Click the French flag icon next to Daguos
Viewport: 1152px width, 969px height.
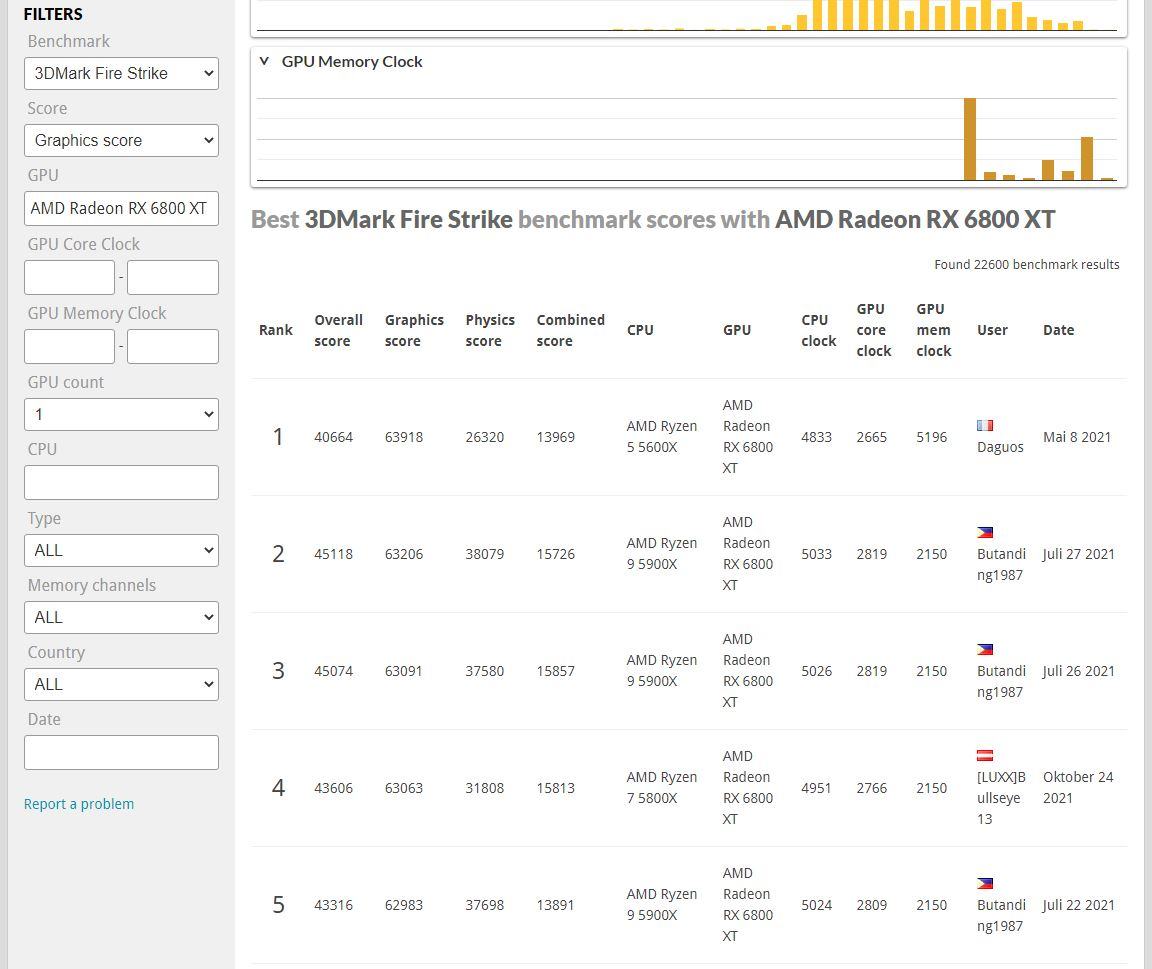click(985, 425)
